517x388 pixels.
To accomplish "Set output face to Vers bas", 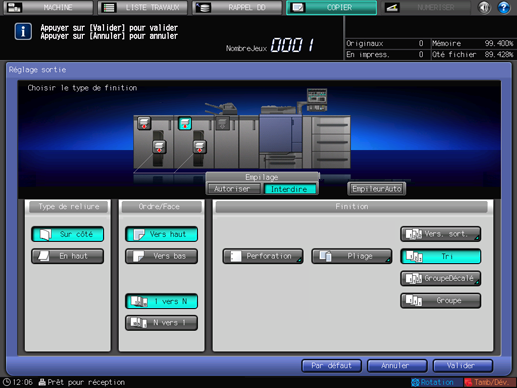I will click(x=161, y=256).
